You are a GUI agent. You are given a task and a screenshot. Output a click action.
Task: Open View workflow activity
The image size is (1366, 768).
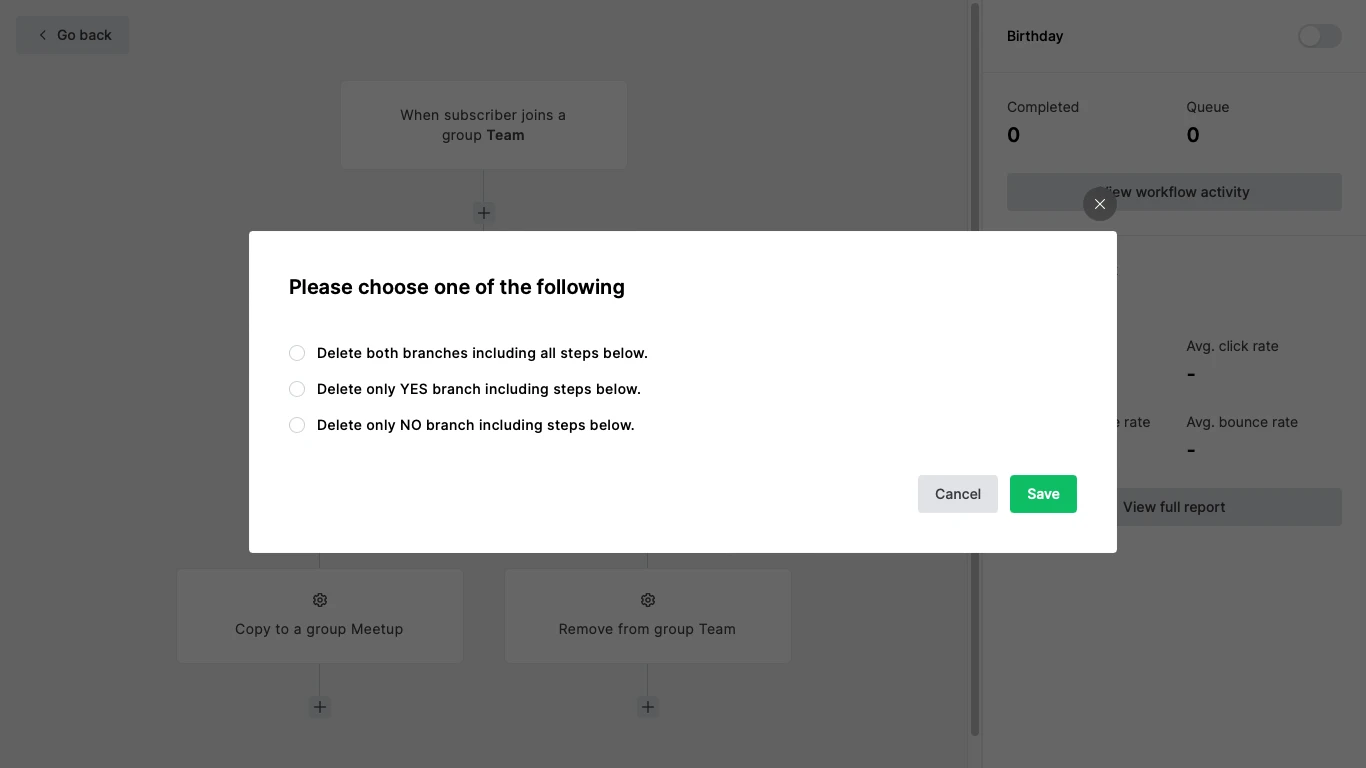point(1174,192)
